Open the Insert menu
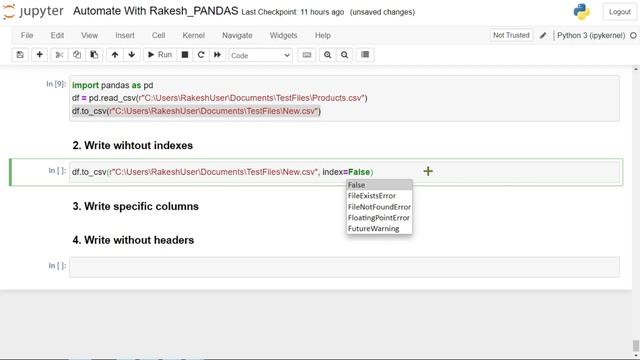640x360 pixels. (125, 36)
